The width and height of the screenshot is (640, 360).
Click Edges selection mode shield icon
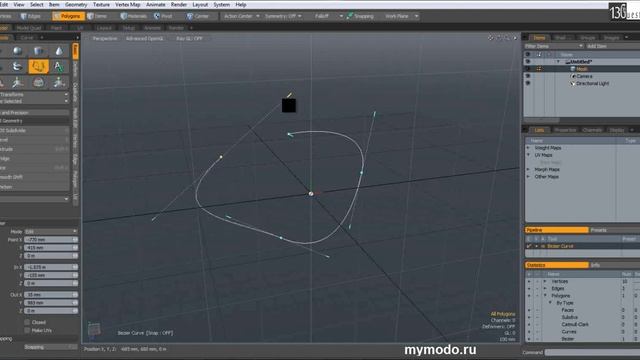24,16
